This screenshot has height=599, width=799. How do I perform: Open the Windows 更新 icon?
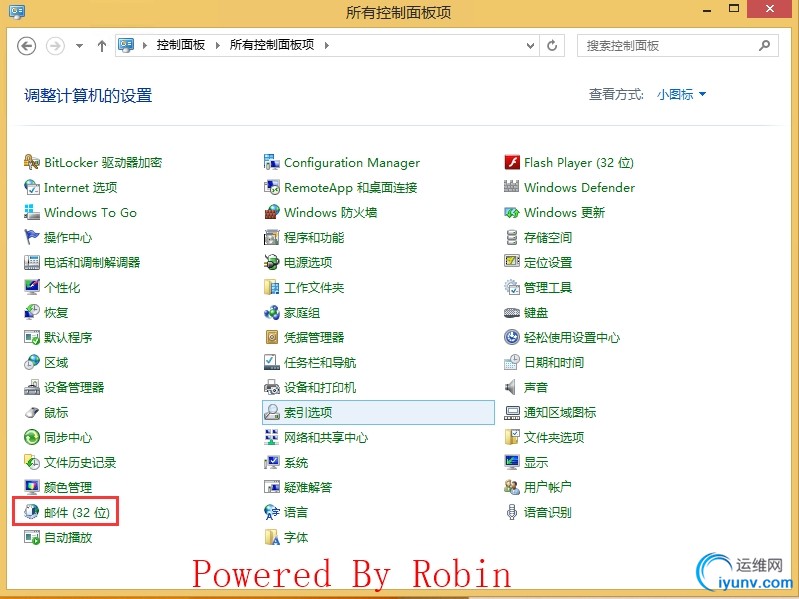point(512,212)
